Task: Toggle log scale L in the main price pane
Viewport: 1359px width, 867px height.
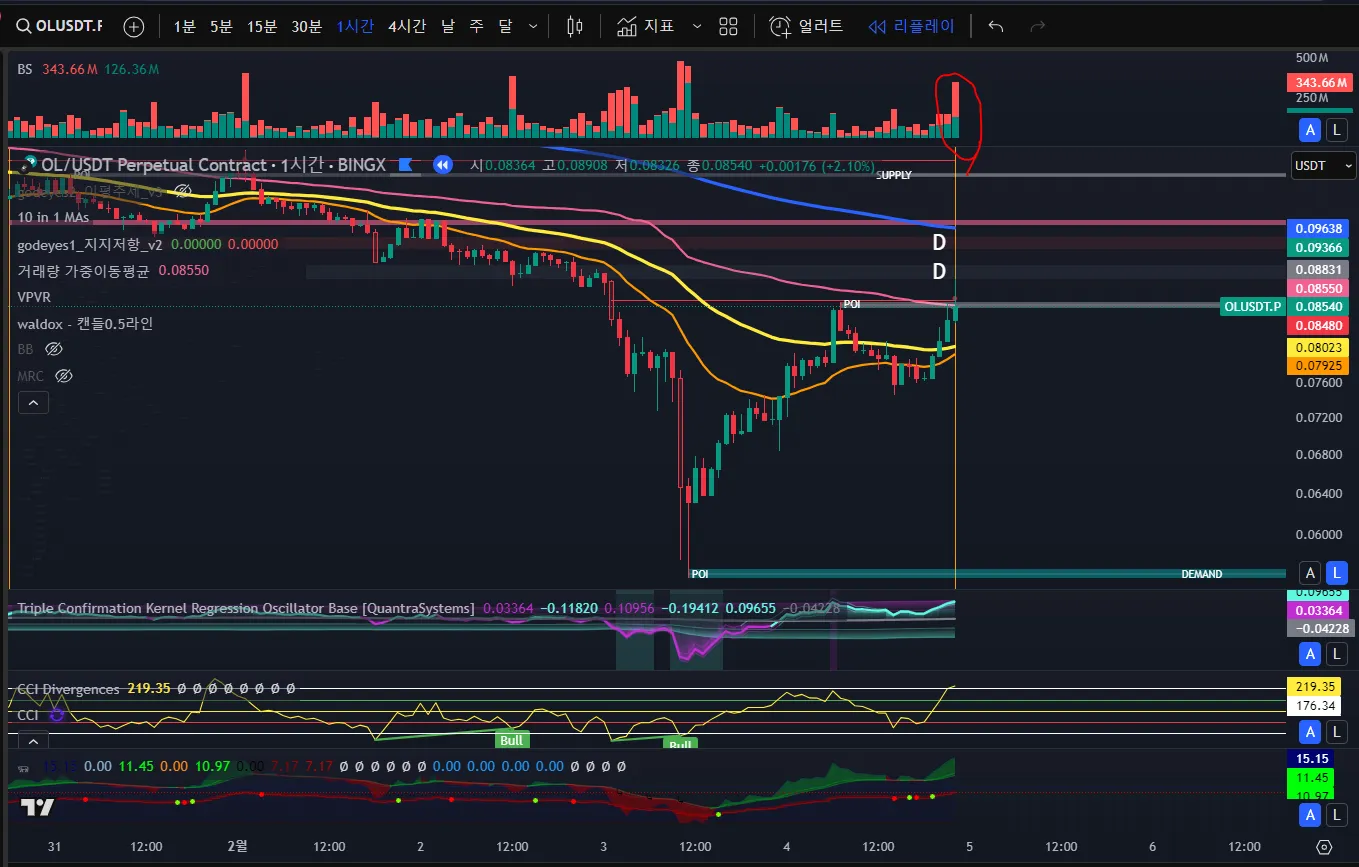Action: click(x=1335, y=573)
